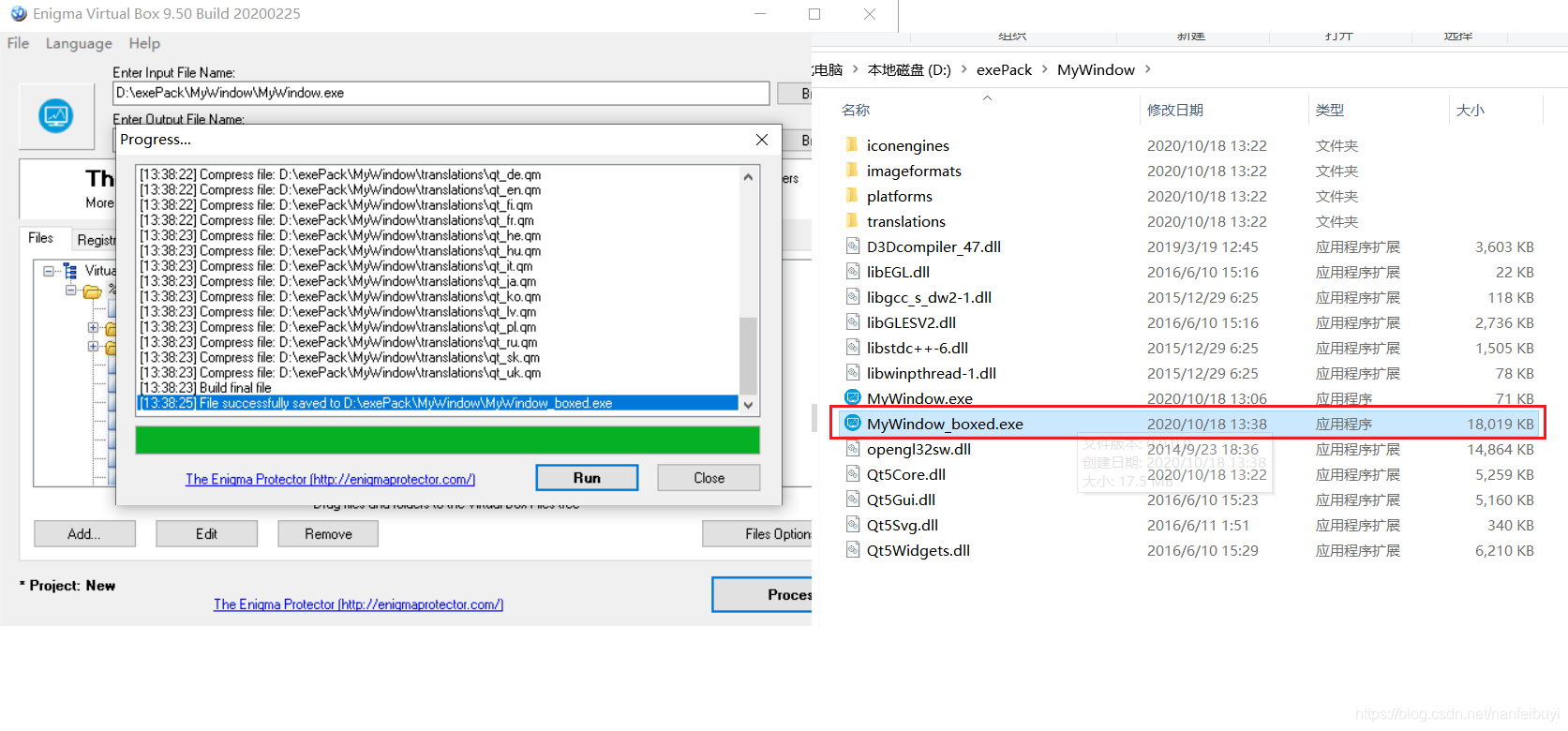The width and height of the screenshot is (1568, 731).
Task: Click Run in the Progress dialog
Action: click(x=587, y=478)
